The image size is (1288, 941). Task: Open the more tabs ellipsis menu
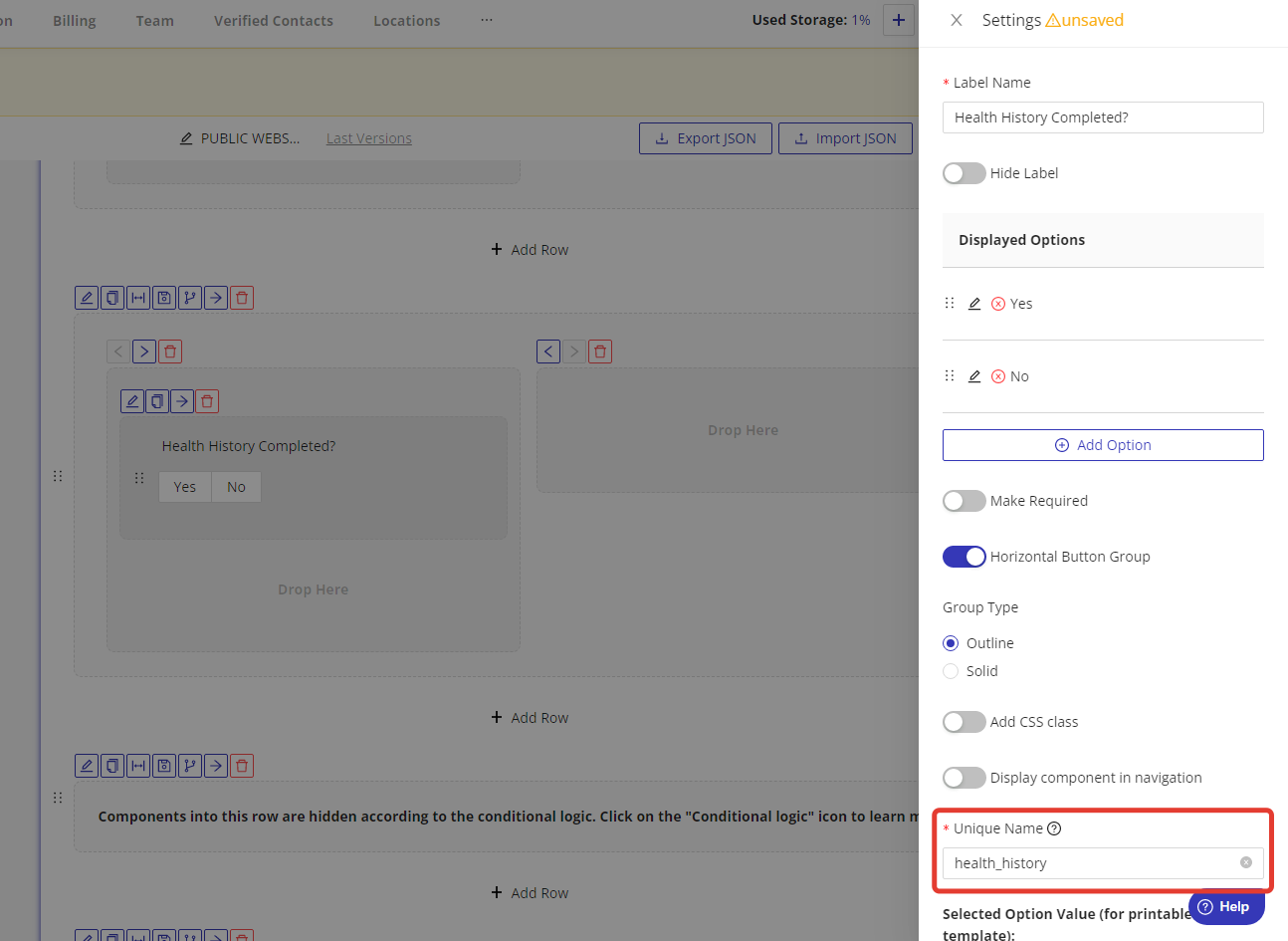pos(486,20)
